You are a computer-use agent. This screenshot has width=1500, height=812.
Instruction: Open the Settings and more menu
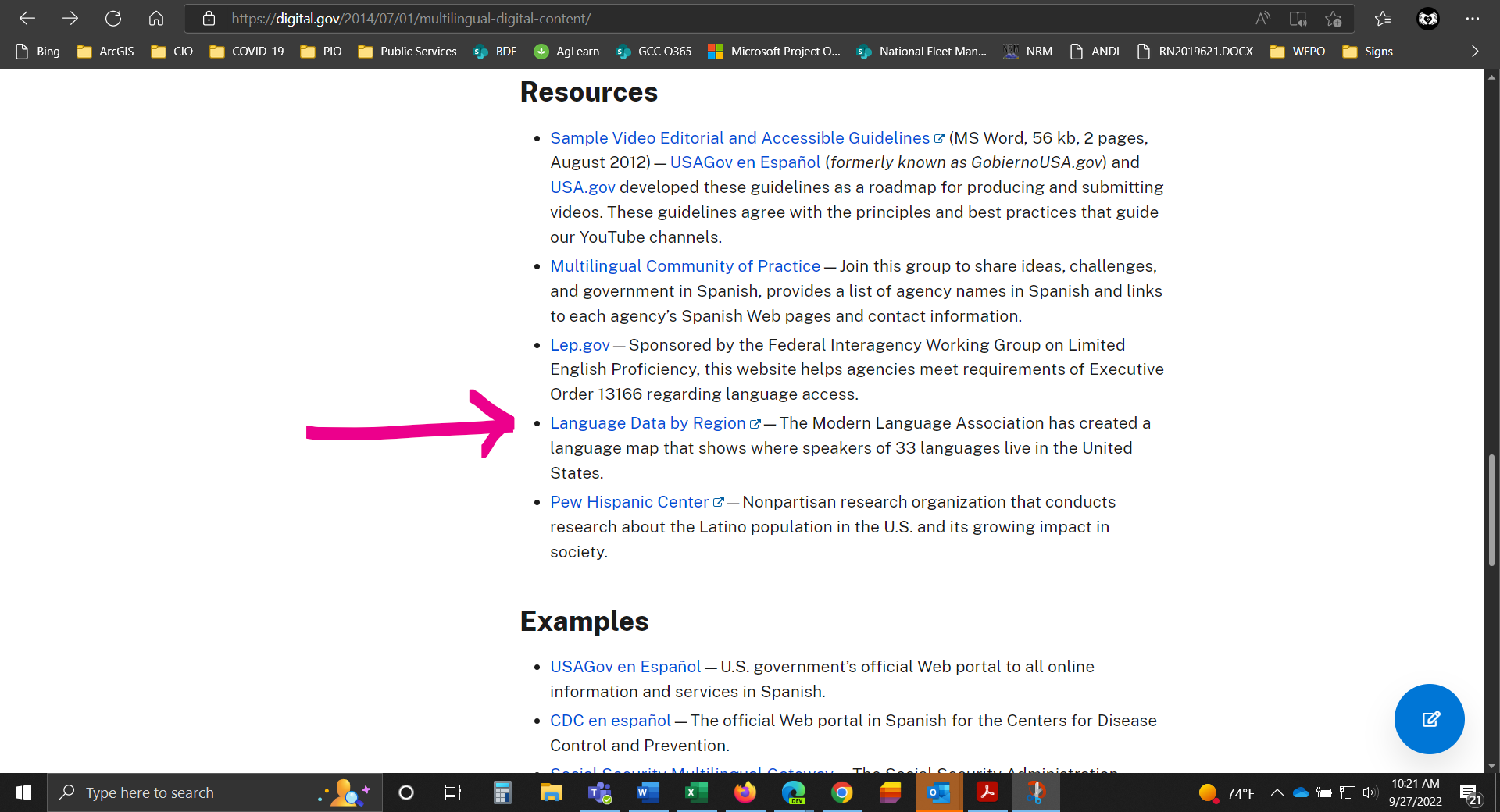point(1473,19)
